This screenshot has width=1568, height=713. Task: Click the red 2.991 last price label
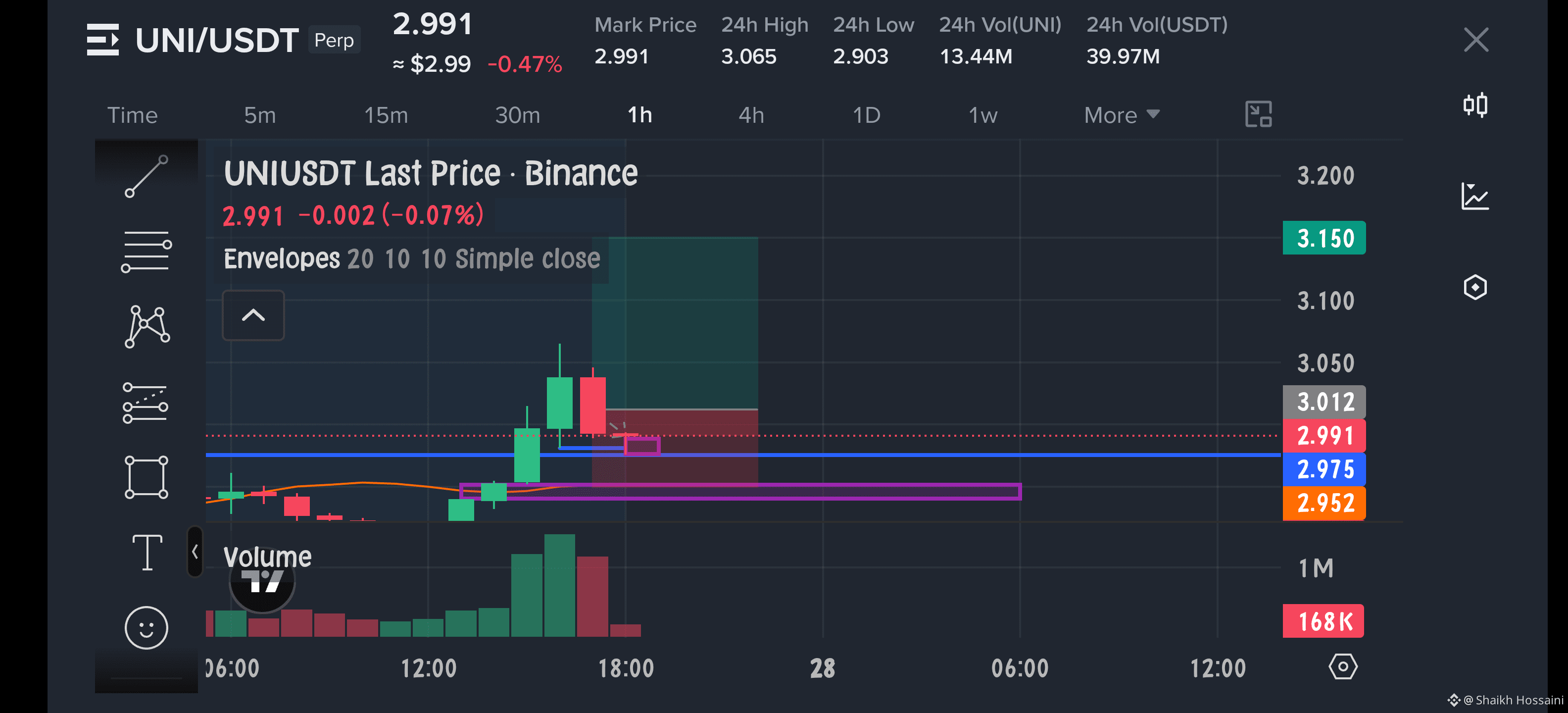(1324, 435)
